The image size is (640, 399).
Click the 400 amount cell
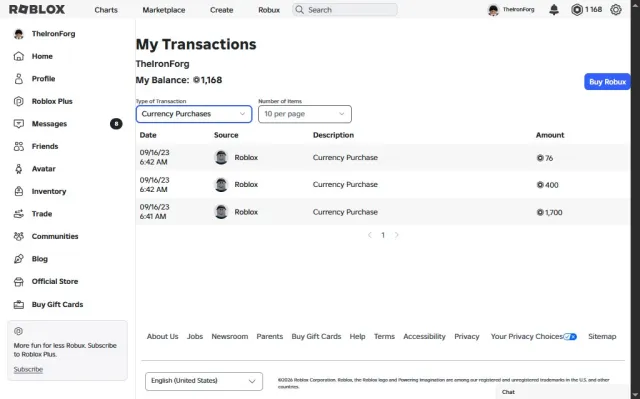[x=547, y=185]
